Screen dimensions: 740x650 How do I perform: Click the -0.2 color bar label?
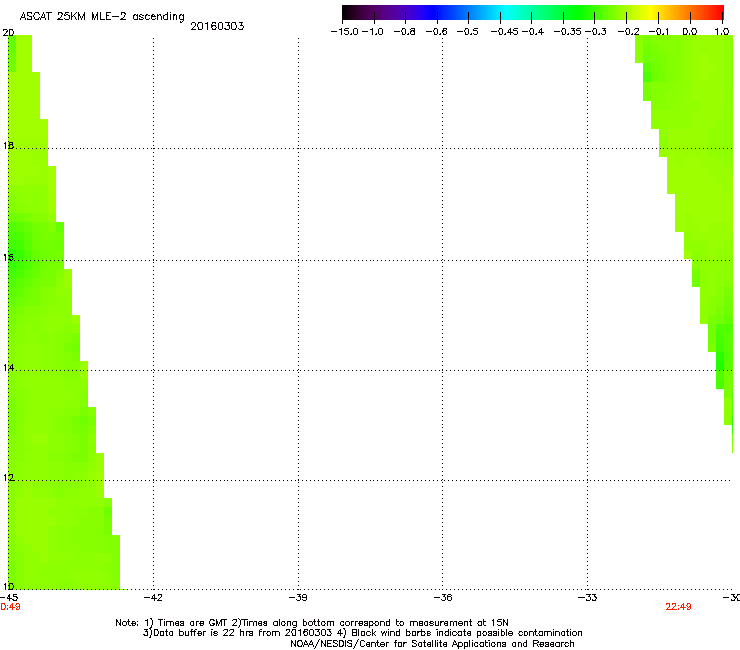coord(629,32)
